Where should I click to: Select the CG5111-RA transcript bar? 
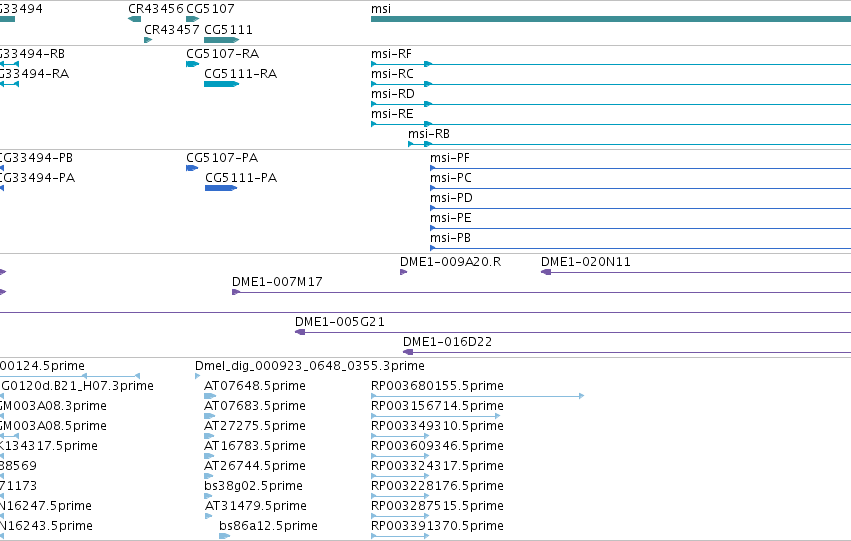[221, 84]
